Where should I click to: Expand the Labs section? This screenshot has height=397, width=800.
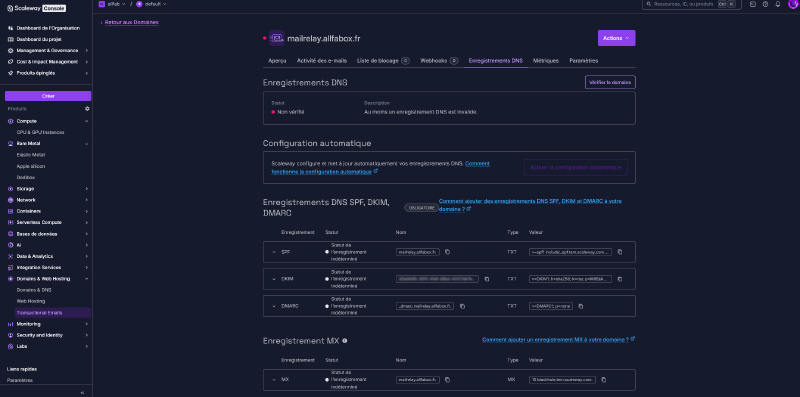(x=48, y=346)
